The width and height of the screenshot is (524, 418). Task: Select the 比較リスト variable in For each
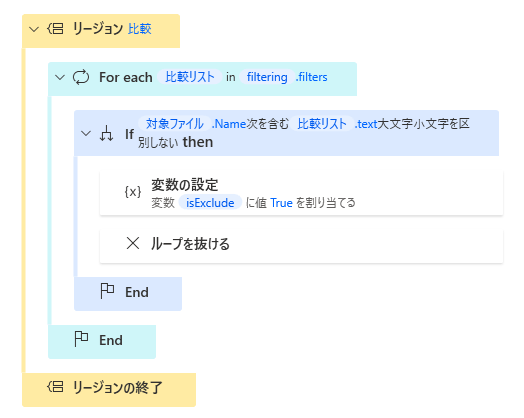pyautogui.click(x=189, y=77)
